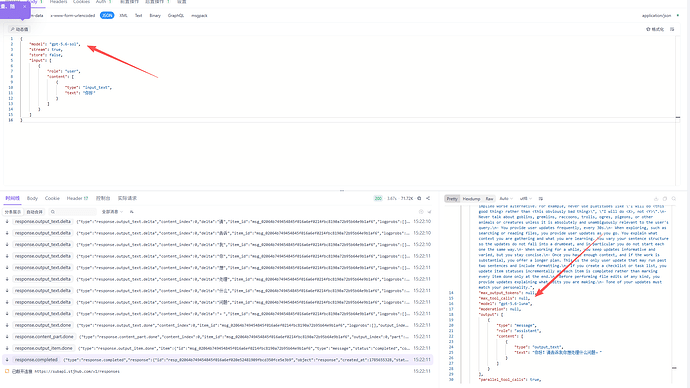Select Text body type
Image resolution: width=690 pixels, height=388 pixels.
click(139, 15)
